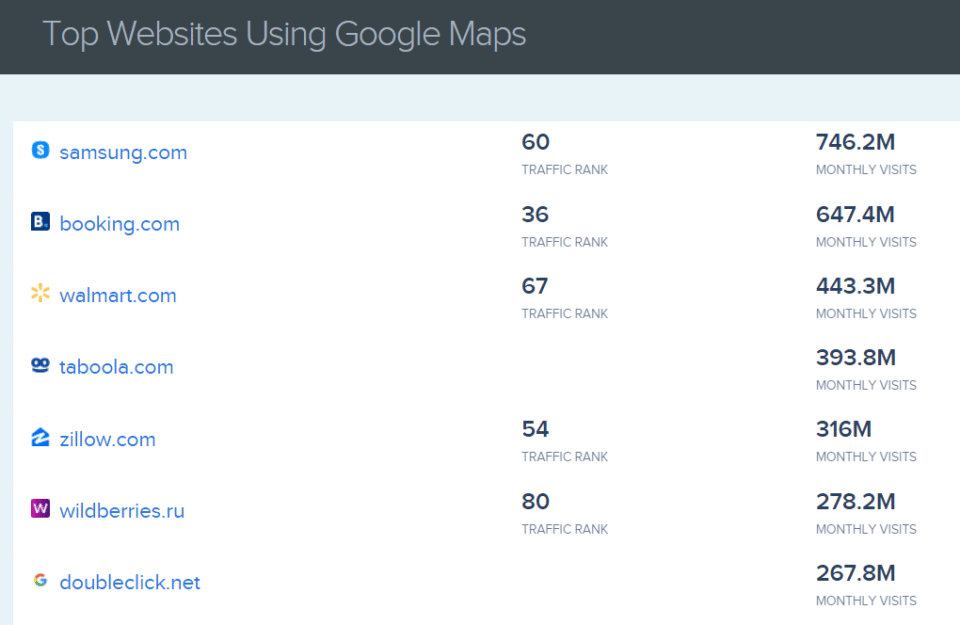This screenshot has height=625, width=960.
Task: Visit the walmart.com link
Action: pyautogui.click(x=118, y=296)
